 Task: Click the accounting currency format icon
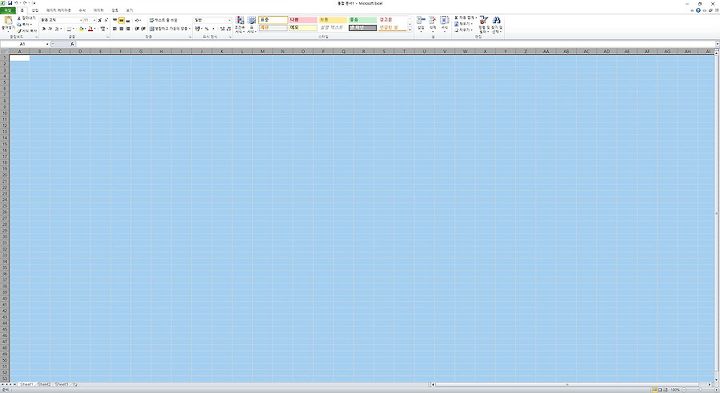click(198, 28)
